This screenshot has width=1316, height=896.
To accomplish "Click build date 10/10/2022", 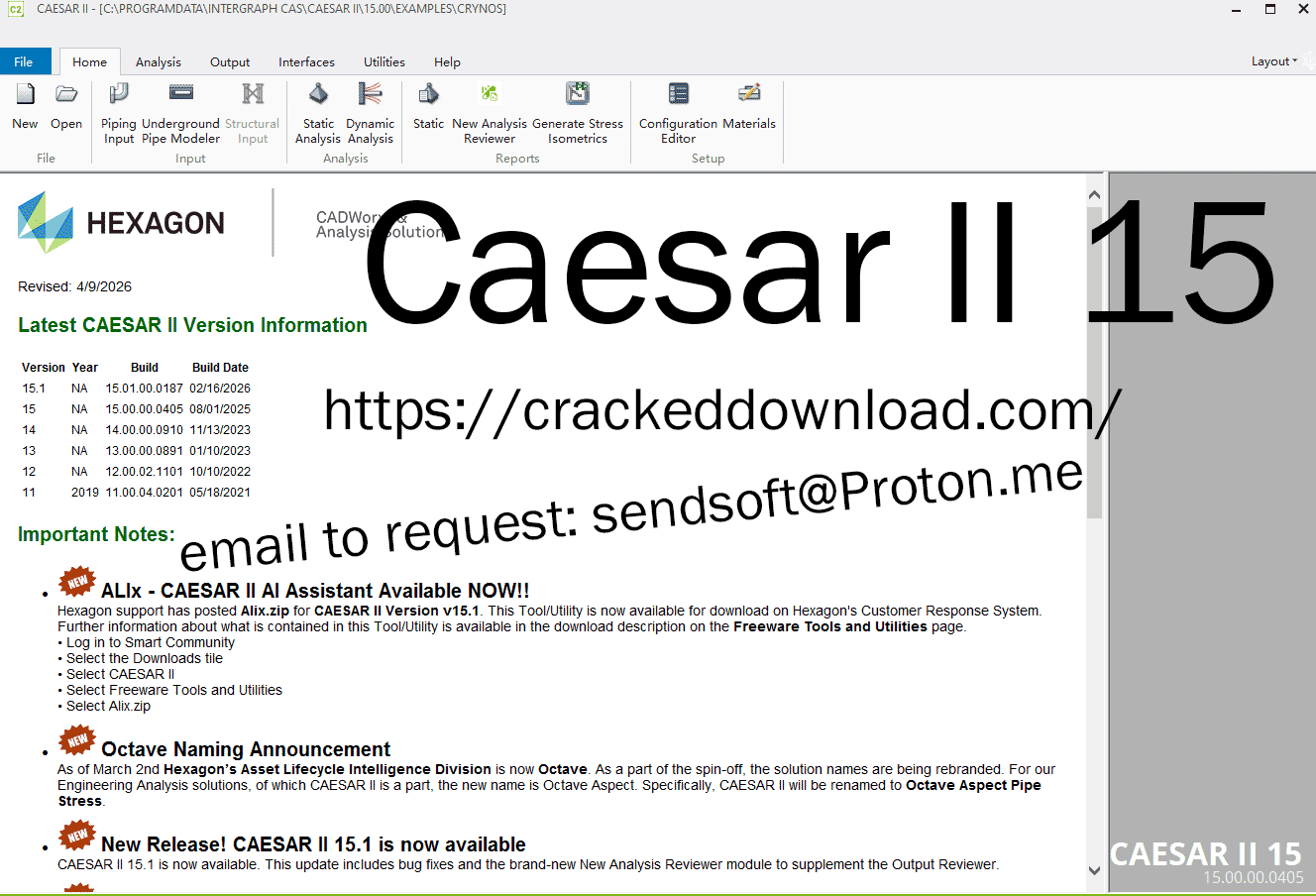I will point(220,472).
